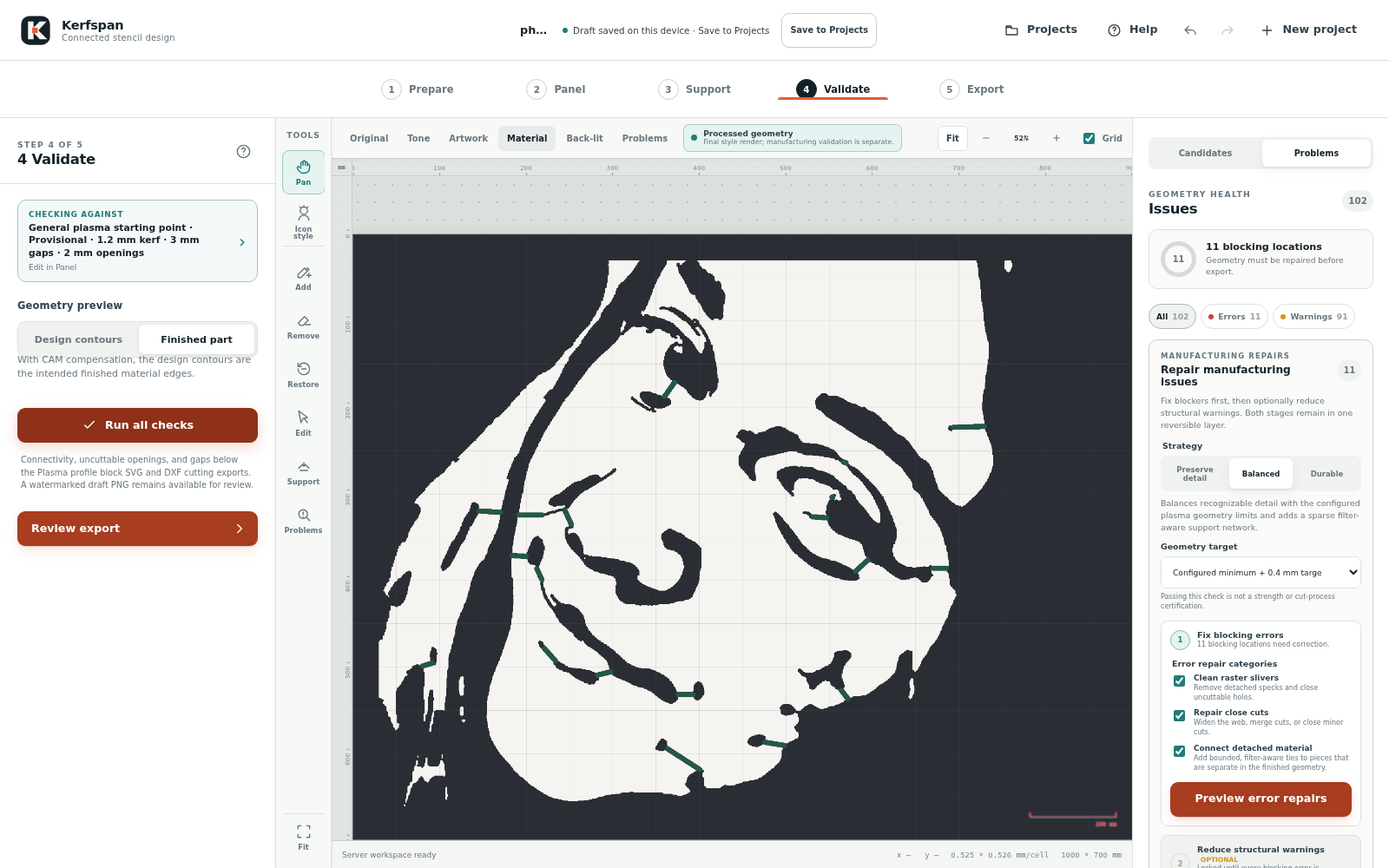1389x868 pixels.
Task: Click the Undo arrow
Action: click(x=1190, y=30)
